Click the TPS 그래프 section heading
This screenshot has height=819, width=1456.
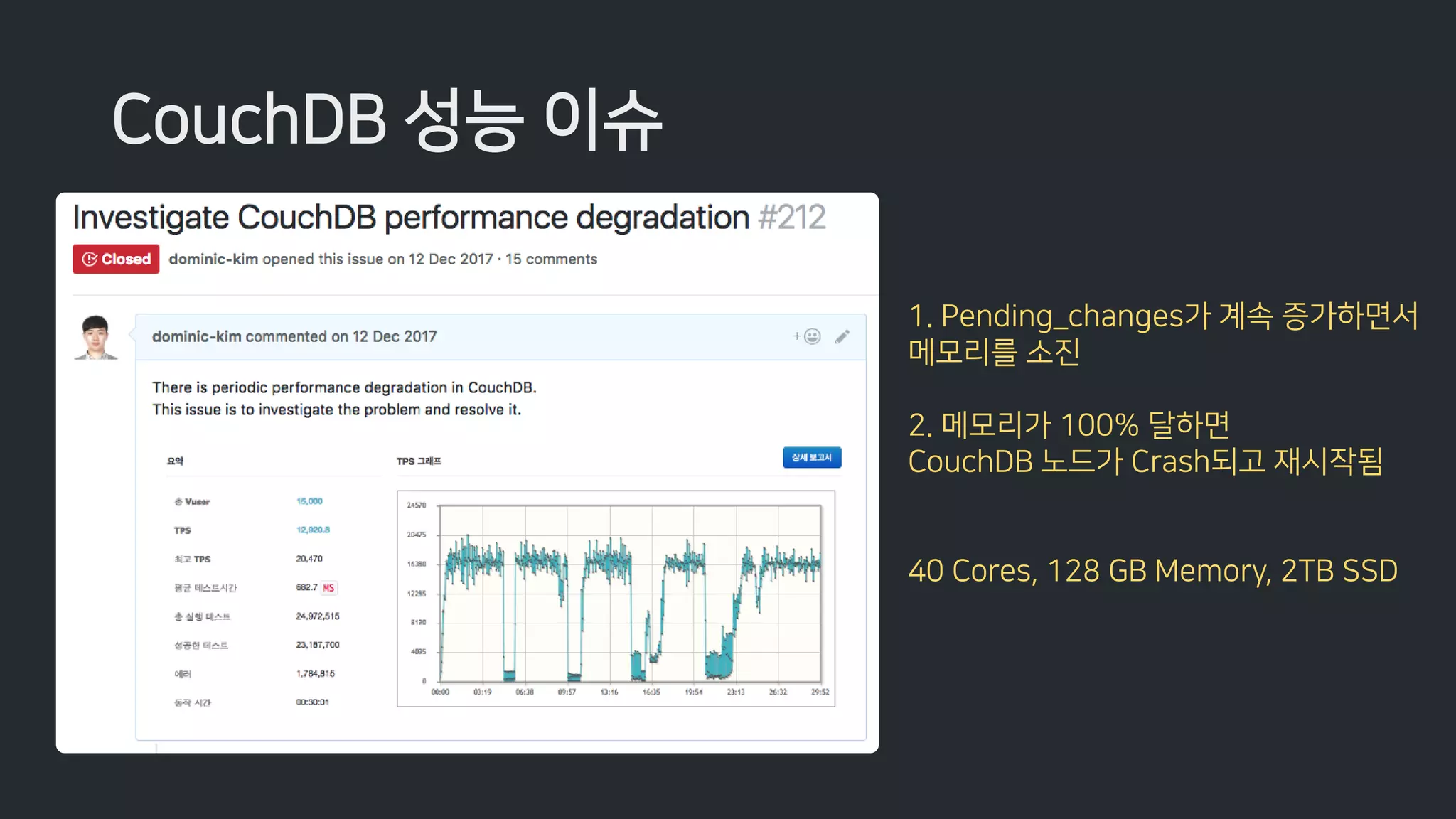click(x=419, y=461)
